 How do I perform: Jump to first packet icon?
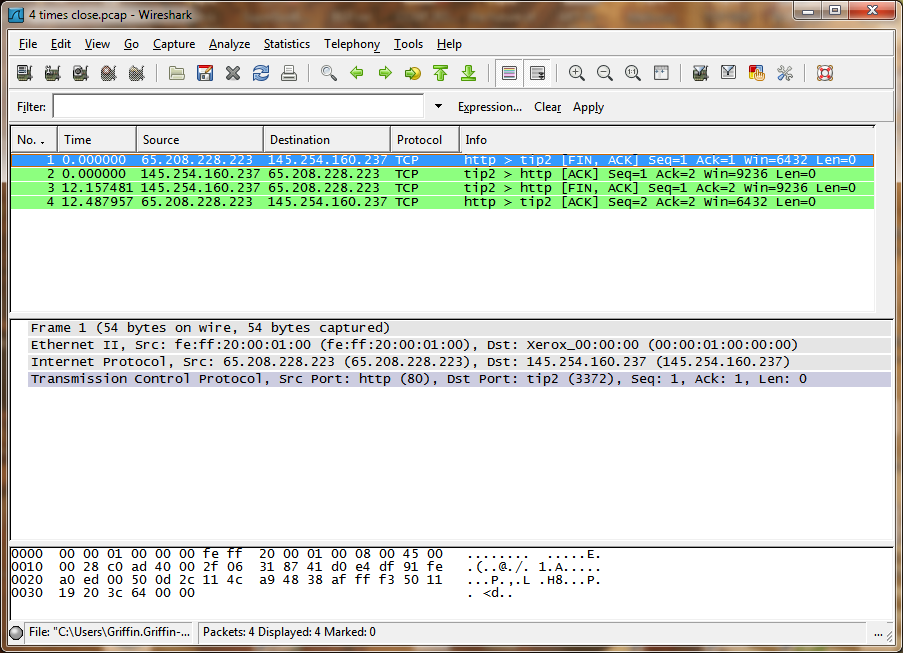coord(441,73)
